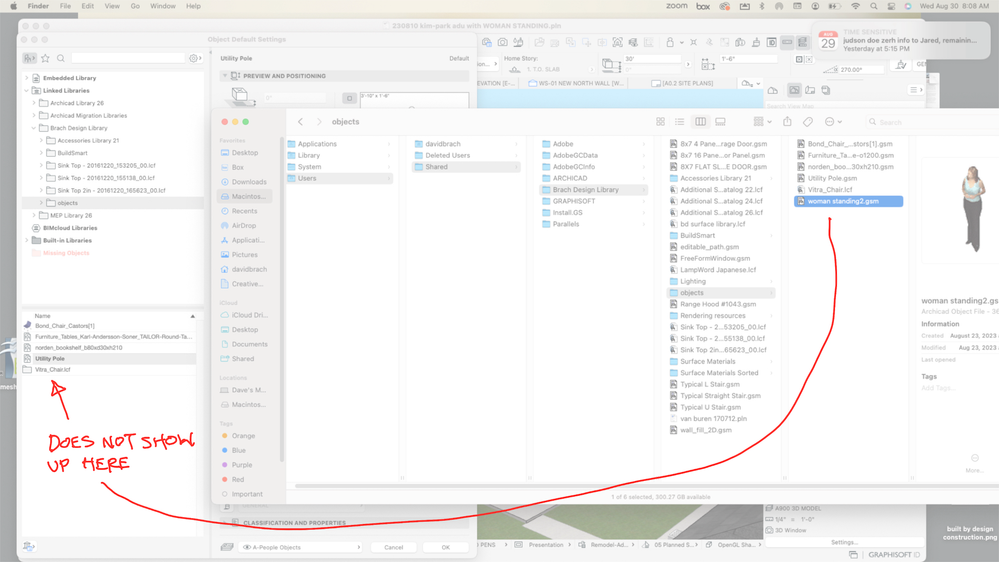Screen dimensions: 999x562
Task: Select BIMcloud Libraries in the tree
Action: (x=70, y=227)
